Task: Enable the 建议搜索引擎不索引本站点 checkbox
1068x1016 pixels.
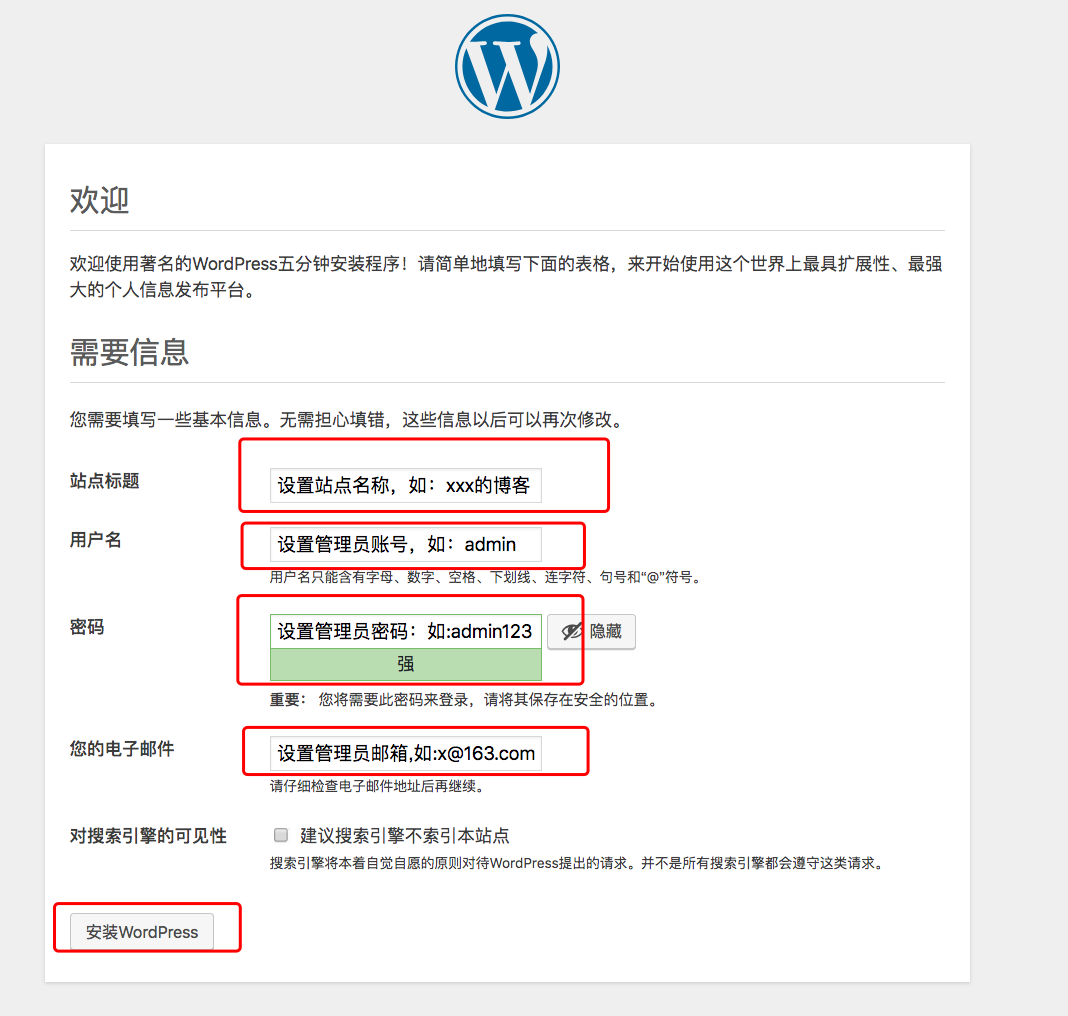Action: (281, 835)
